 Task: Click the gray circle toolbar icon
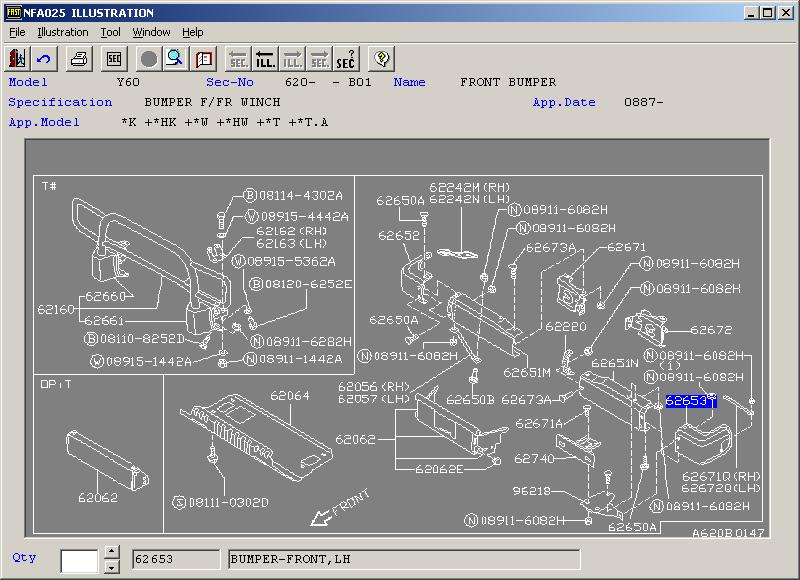click(149, 59)
